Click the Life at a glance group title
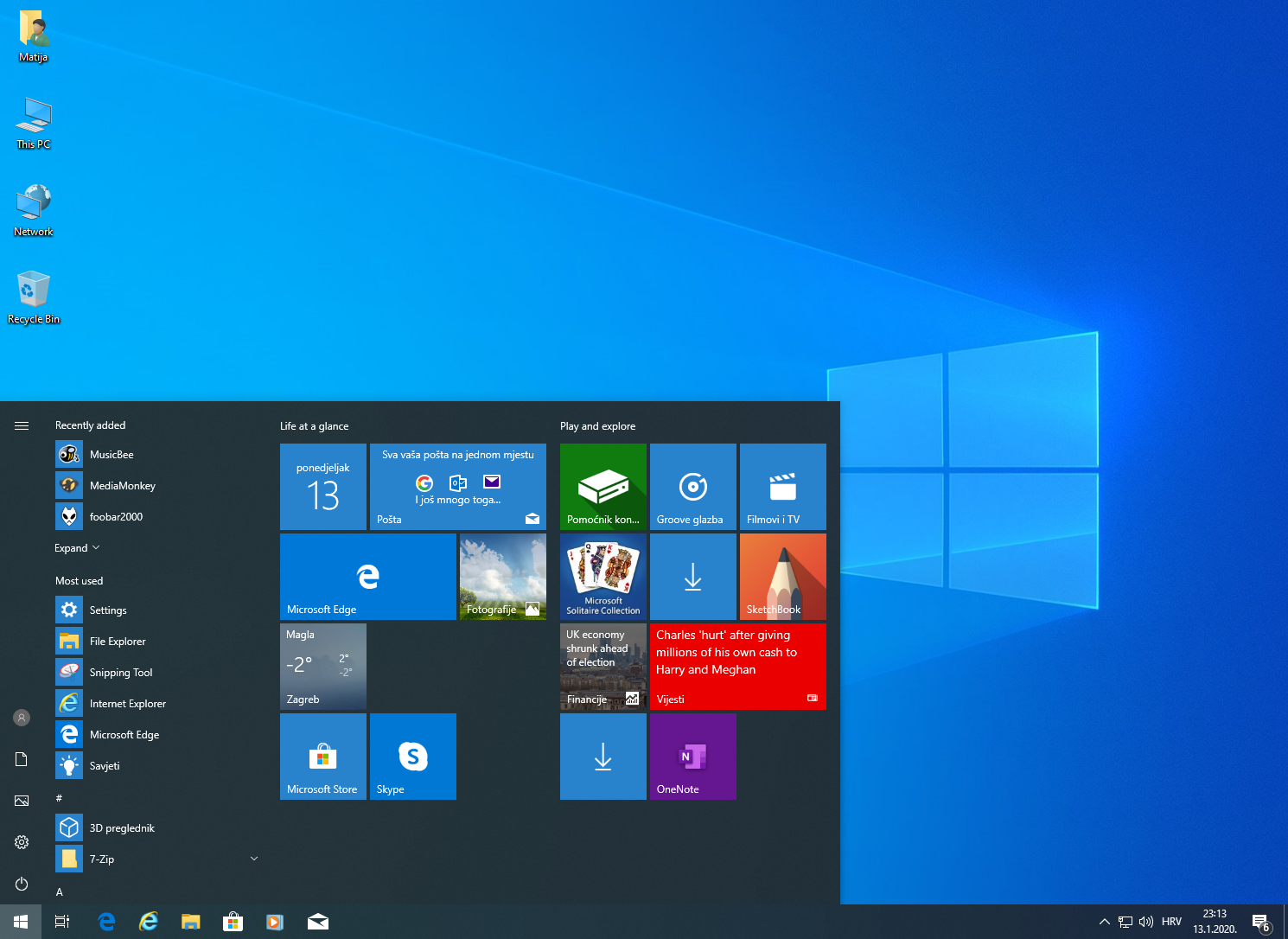The width and height of the screenshot is (1288, 939). (x=315, y=426)
